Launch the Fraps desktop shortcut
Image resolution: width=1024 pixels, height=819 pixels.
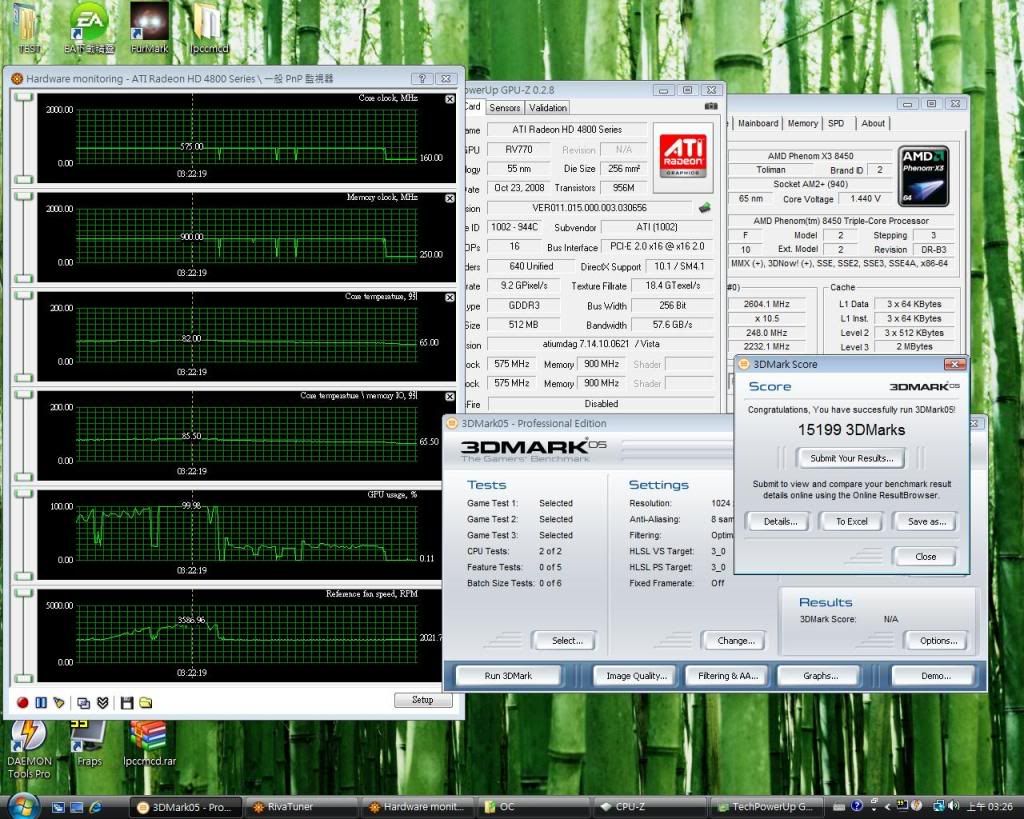click(x=89, y=743)
